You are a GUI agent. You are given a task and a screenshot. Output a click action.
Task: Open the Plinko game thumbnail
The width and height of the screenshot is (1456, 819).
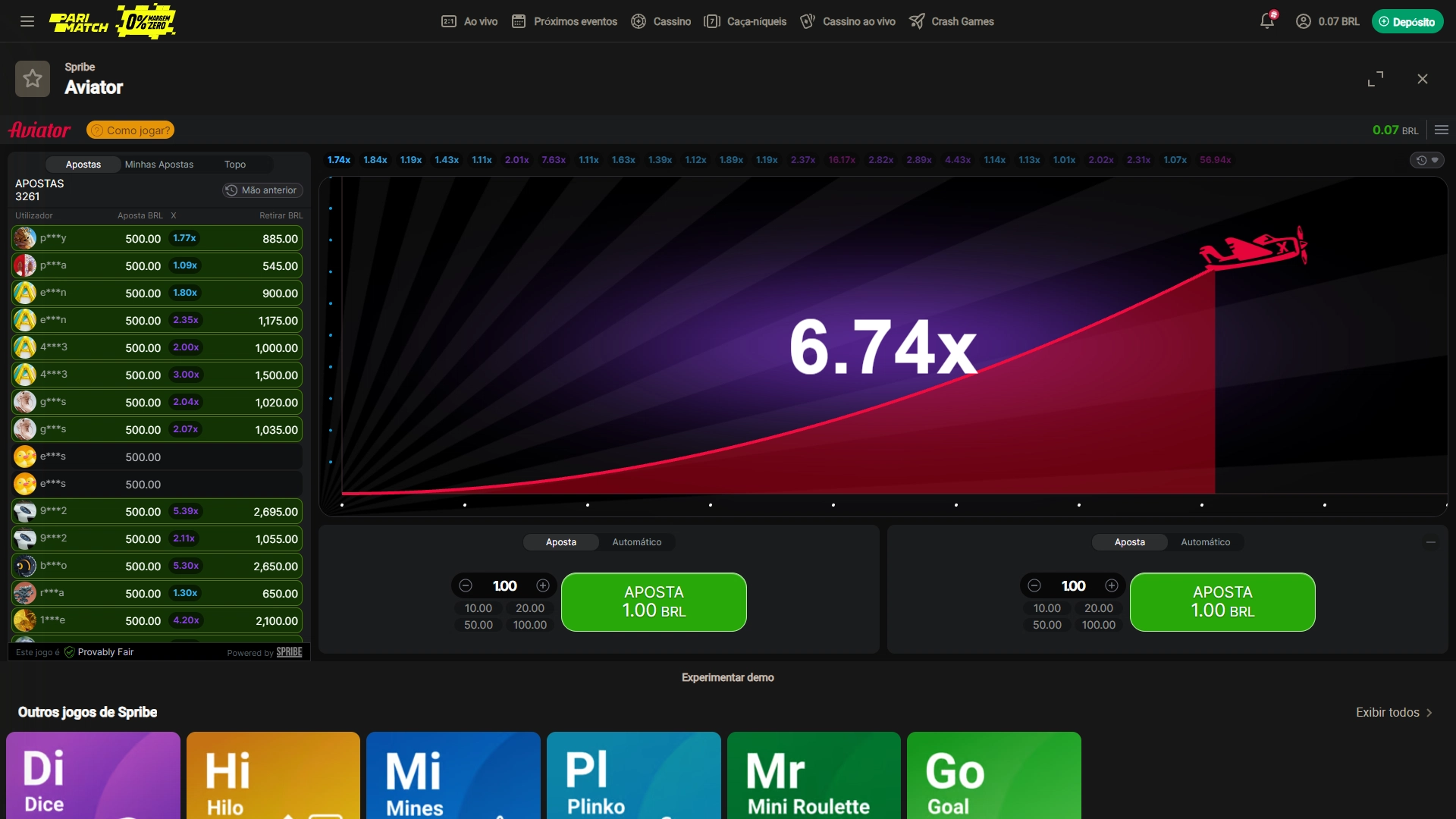coord(634,775)
